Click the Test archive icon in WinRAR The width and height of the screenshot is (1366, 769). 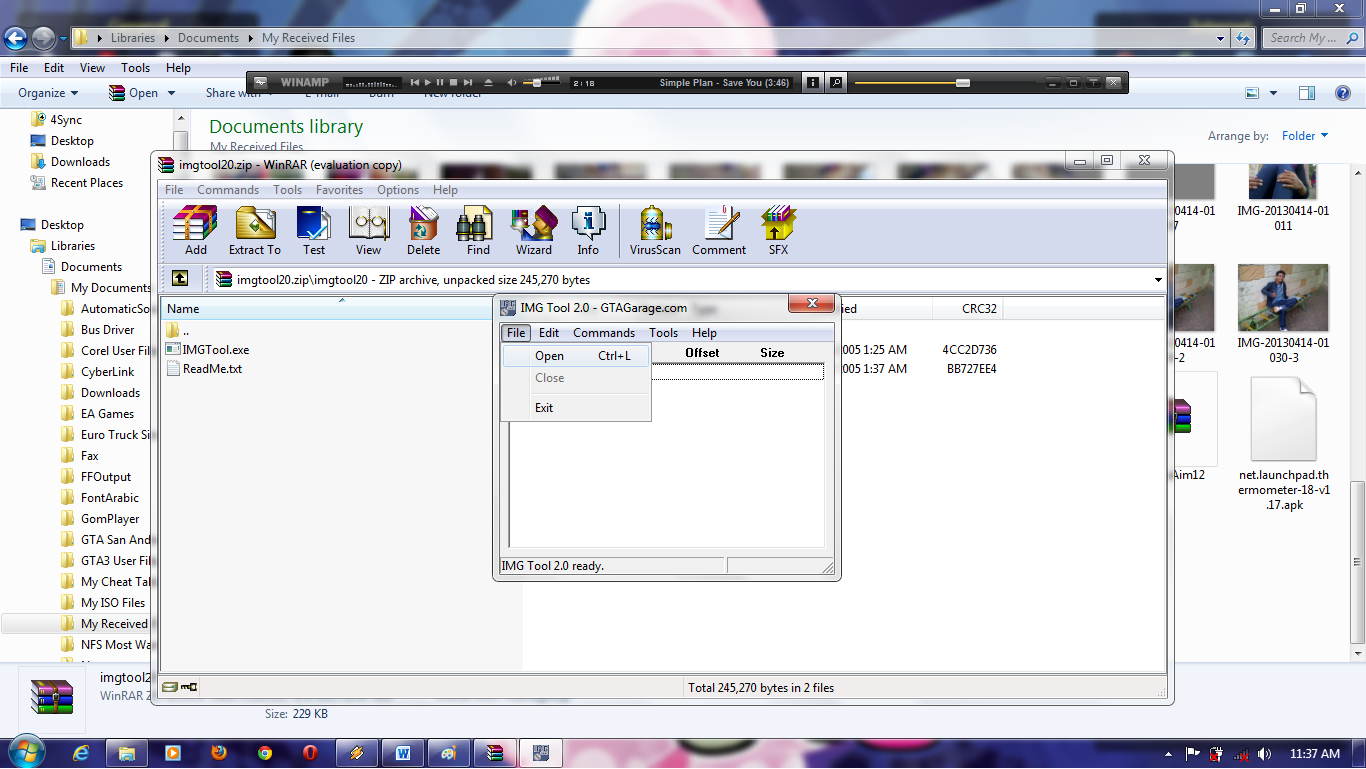[x=314, y=231]
